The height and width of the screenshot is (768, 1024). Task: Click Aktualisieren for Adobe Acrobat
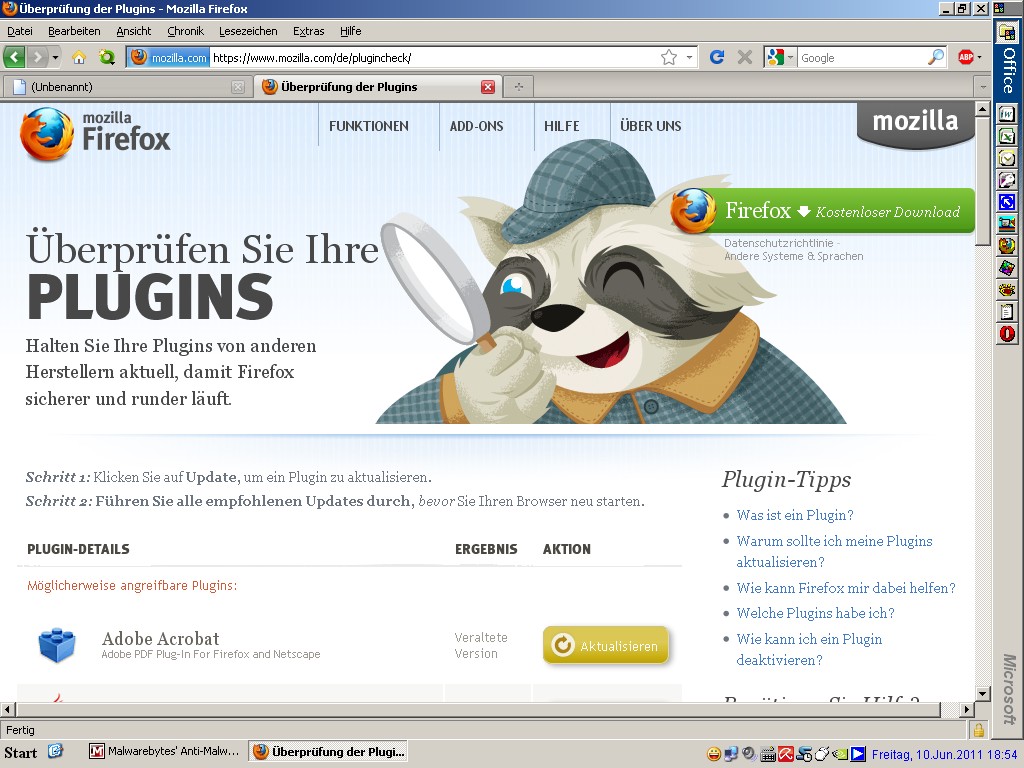pos(606,645)
